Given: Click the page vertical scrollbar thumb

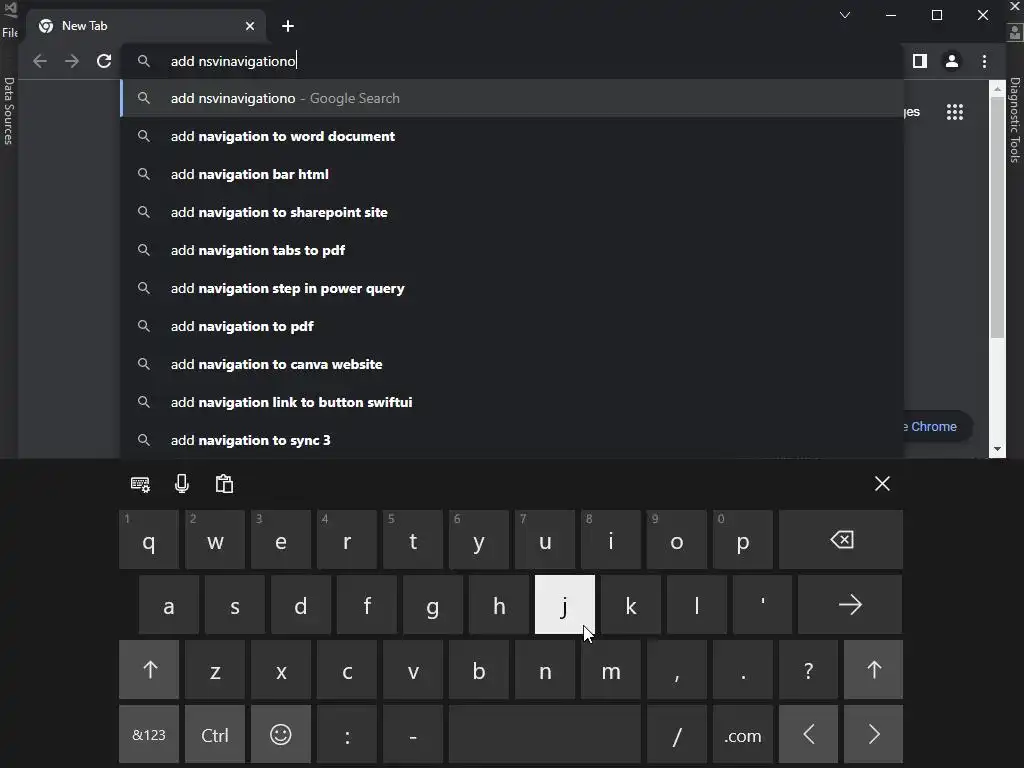Looking at the screenshot, I should 997,217.
